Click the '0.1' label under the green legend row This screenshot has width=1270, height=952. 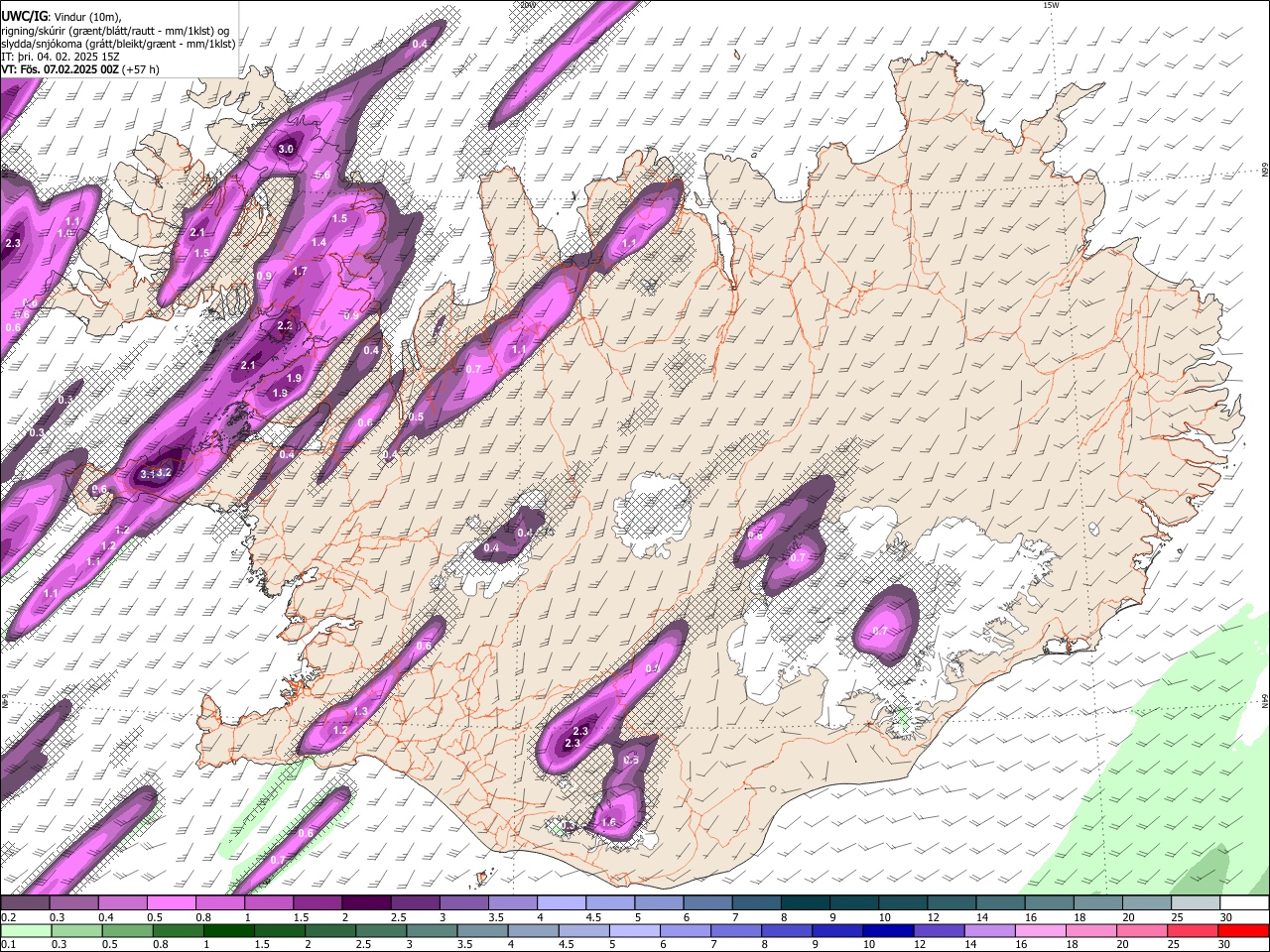(x=8, y=944)
